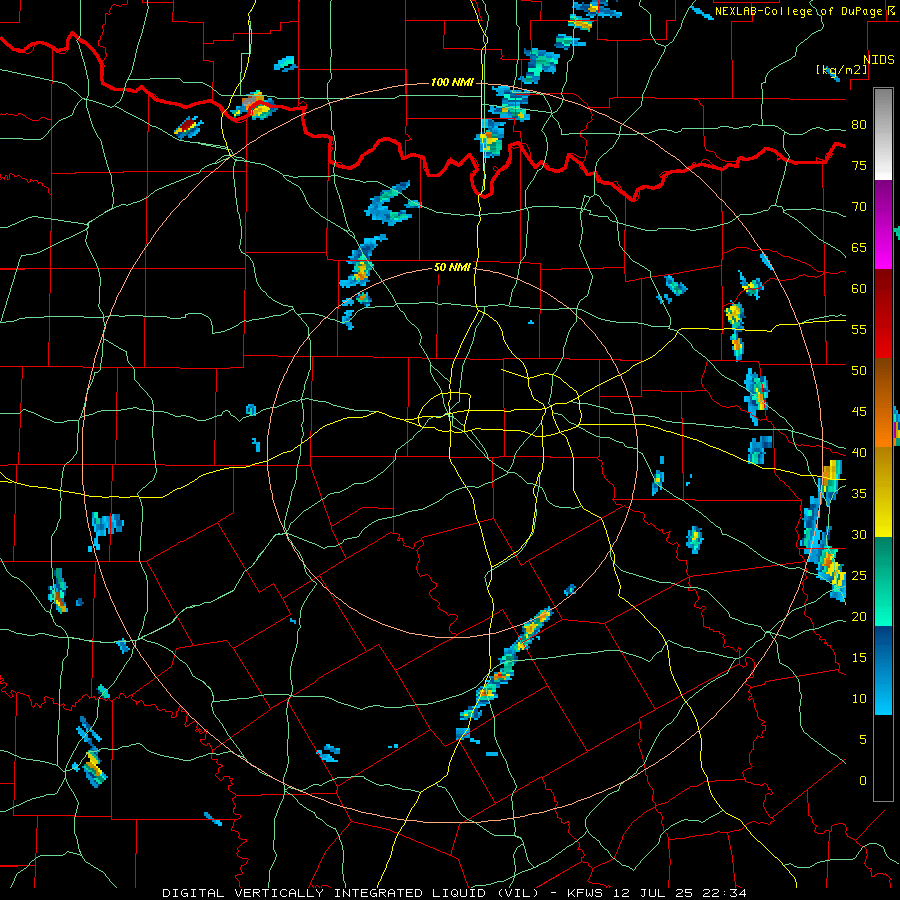Click the 60 value on the VIL scale

[859, 289]
